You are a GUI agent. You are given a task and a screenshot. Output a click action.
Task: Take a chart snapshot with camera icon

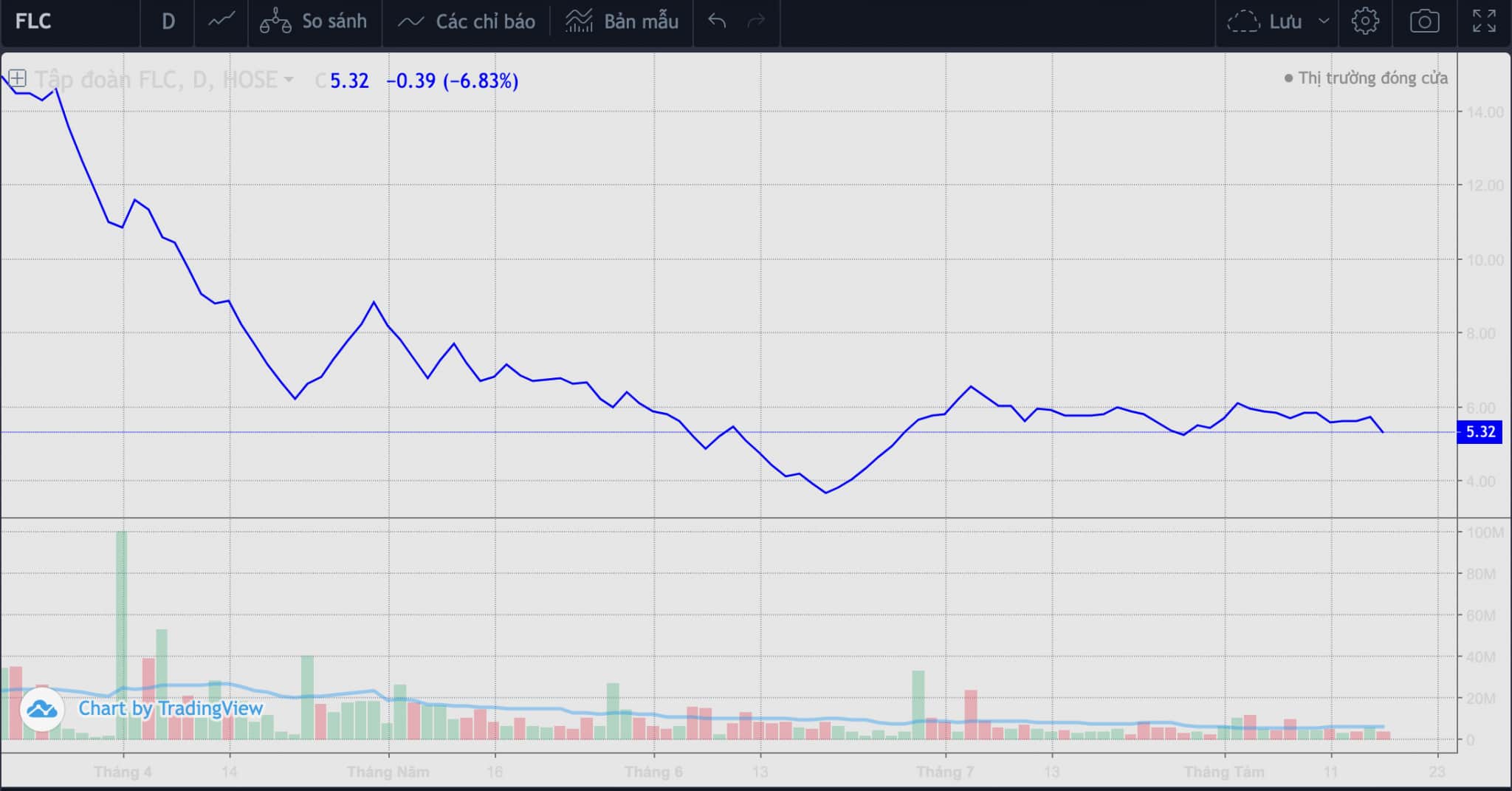[x=1424, y=21]
